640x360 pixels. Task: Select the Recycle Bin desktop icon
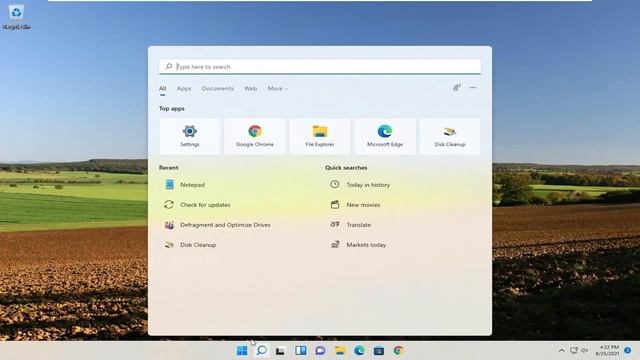[x=17, y=17]
